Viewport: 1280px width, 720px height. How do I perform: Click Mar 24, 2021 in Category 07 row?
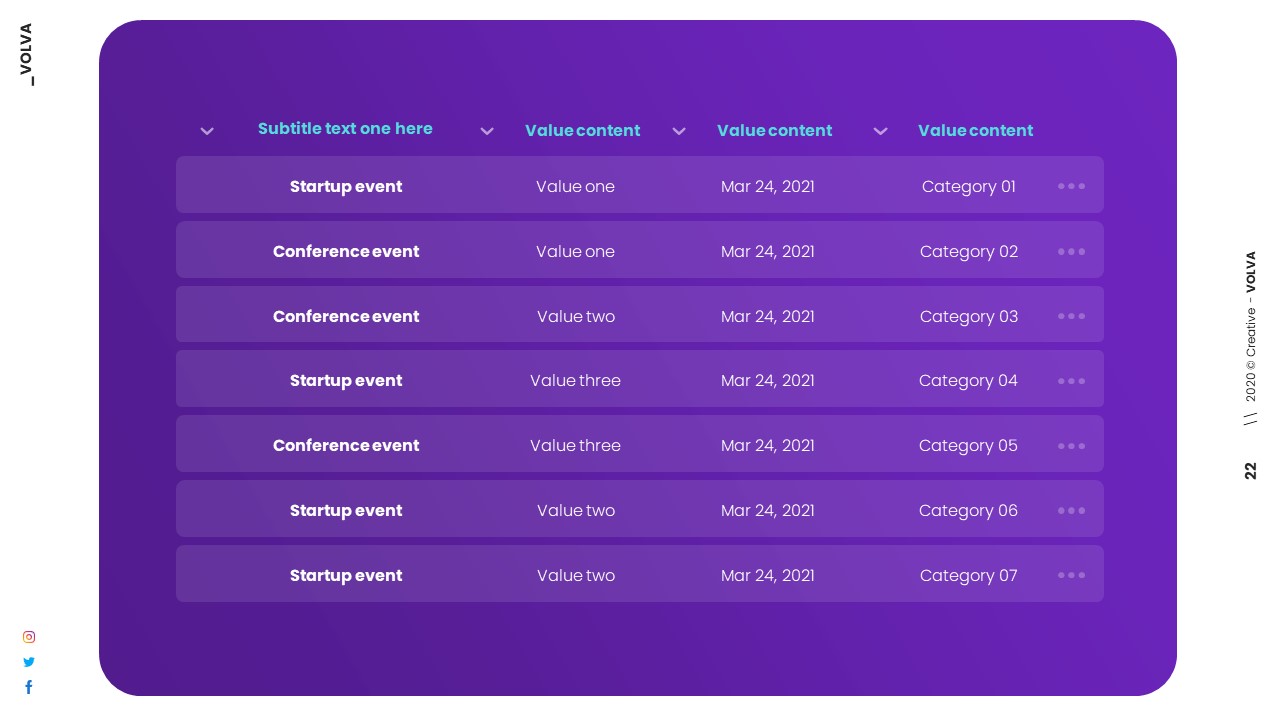tap(768, 575)
